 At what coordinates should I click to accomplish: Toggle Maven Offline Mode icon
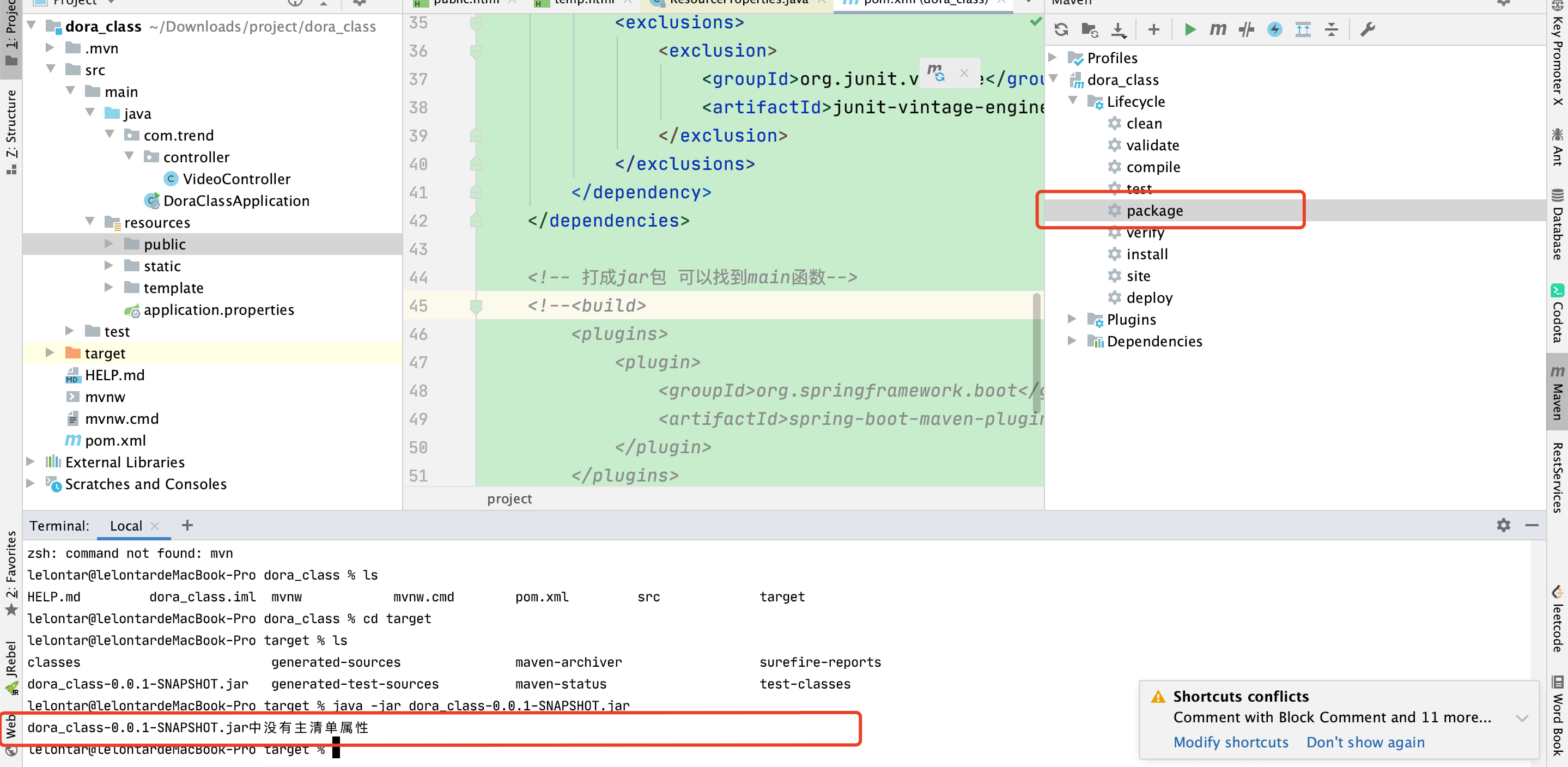(x=1246, y=29)
